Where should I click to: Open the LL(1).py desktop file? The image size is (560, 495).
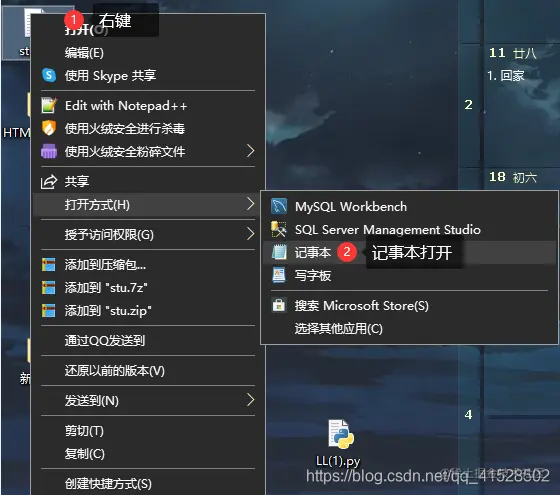(x=340, y=443)
